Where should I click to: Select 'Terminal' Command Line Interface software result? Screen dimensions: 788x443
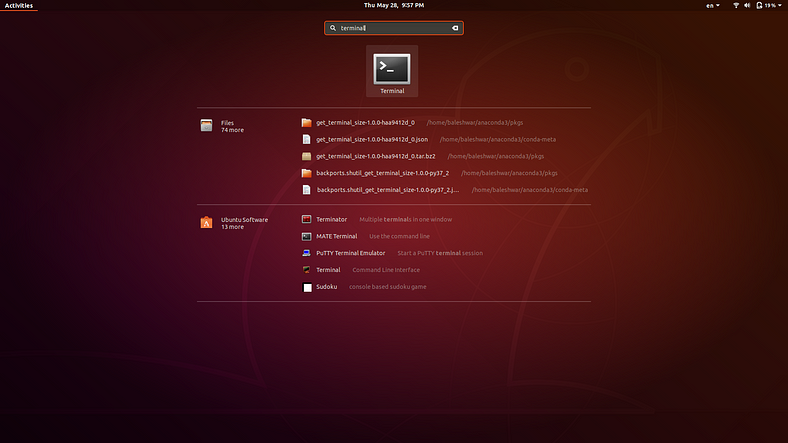coord(328,270)
